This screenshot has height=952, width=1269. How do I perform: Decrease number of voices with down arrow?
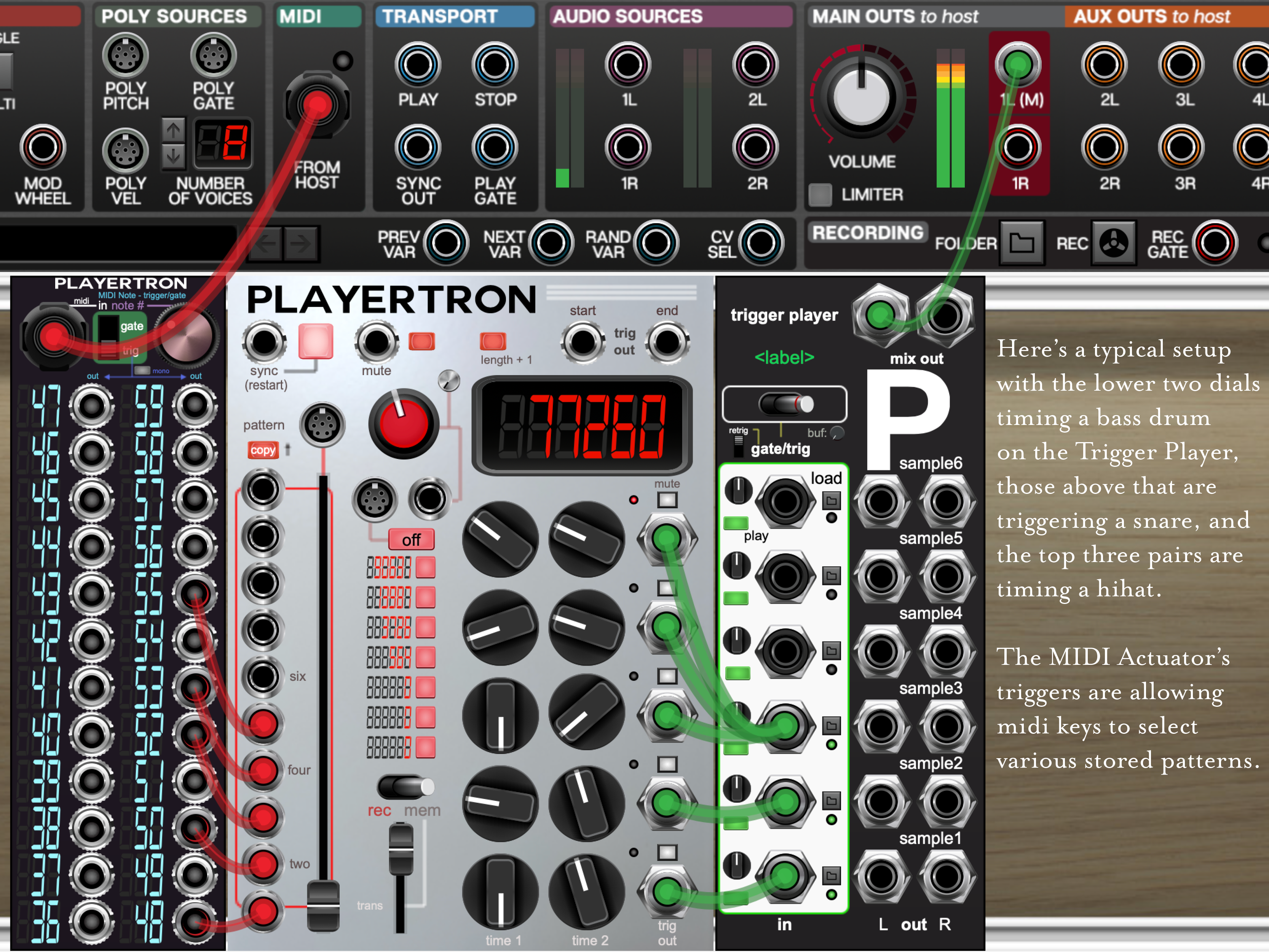coord(173,155)
